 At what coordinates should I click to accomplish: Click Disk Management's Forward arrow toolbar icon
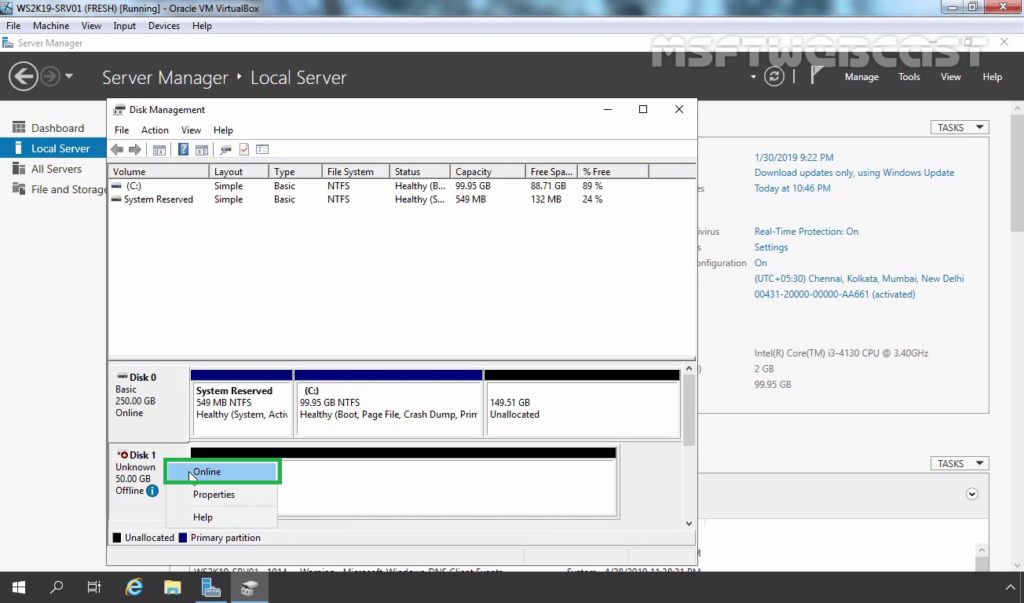click(x=135, y=150)
